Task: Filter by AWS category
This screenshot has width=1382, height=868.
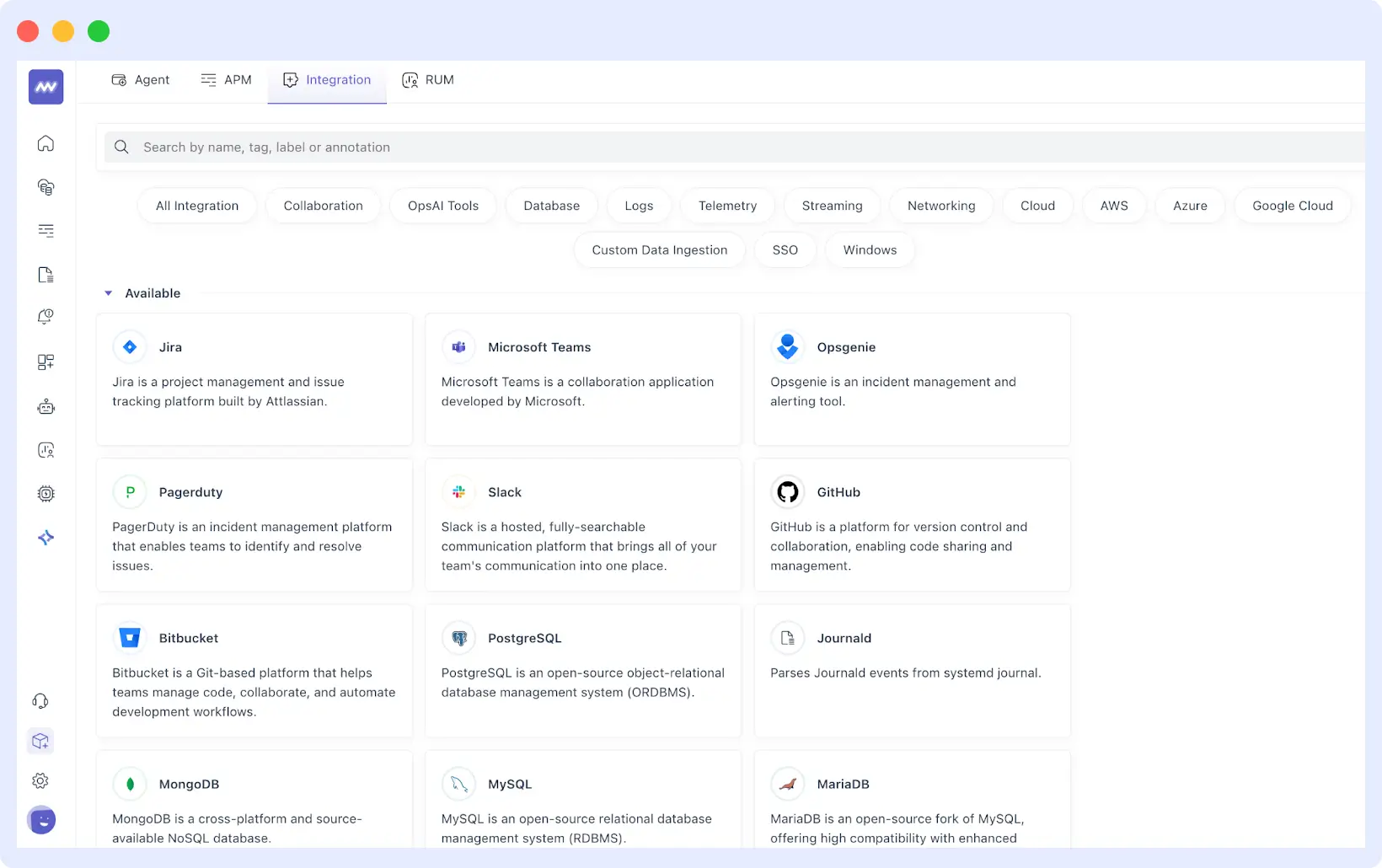Action: click(x=1114, y=206)
